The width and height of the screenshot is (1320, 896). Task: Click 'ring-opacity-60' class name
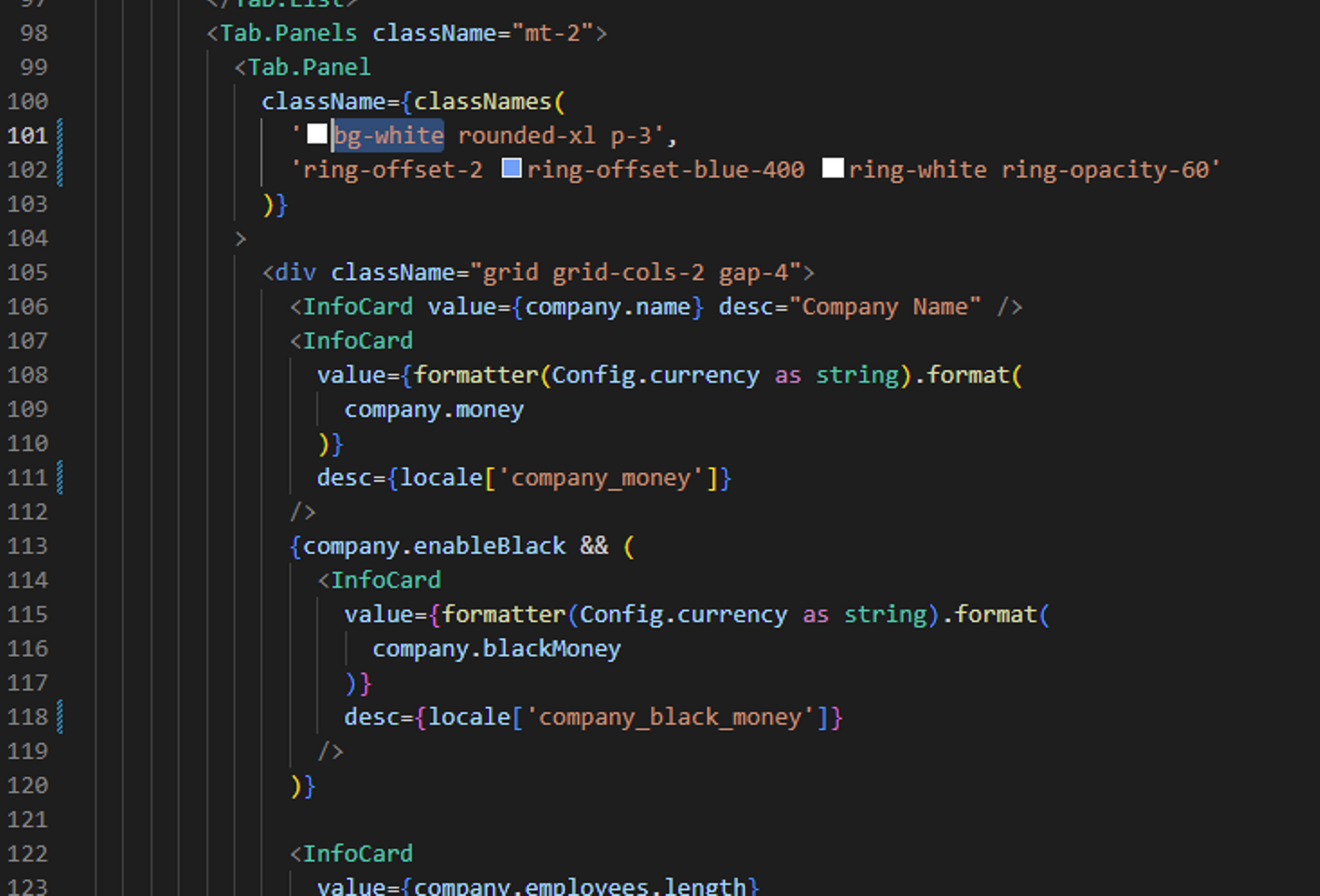(x=1105, y=170)
